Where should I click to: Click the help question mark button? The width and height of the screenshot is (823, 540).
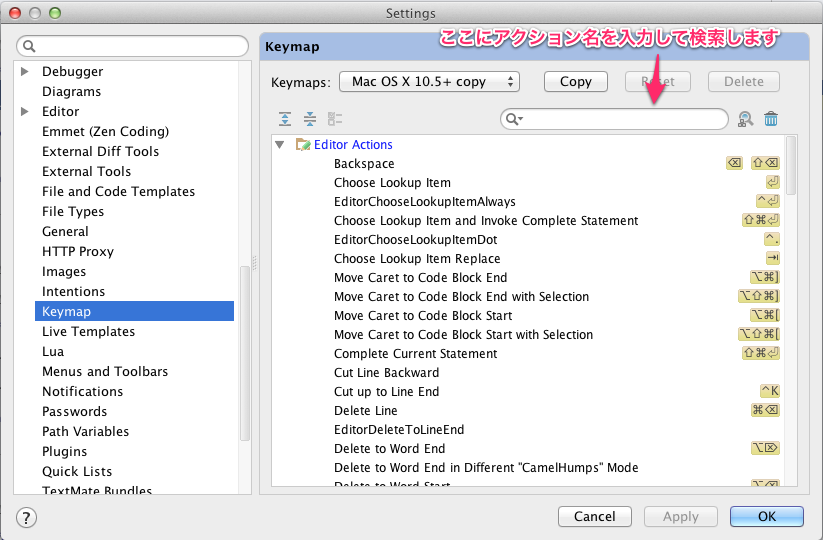click(27, 517)
